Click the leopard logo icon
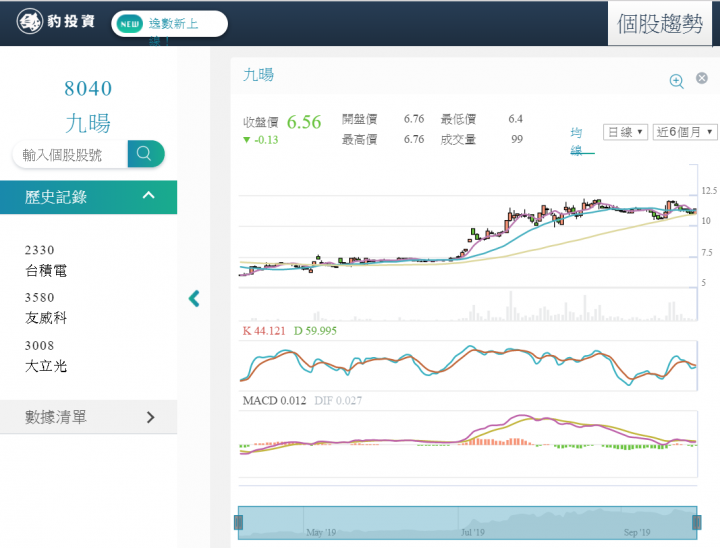Image resolution: width=720 pixels, height=548 pixels. tap(30, 22)
